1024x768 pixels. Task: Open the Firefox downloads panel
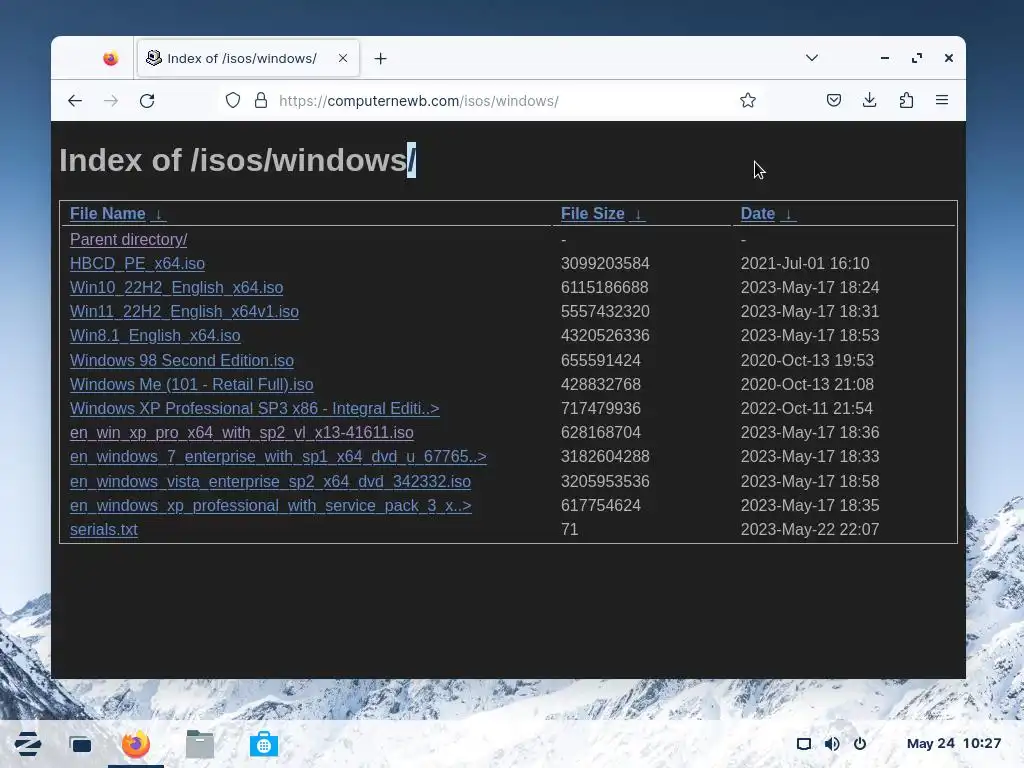pyautogui.click(x=869, y=100)
